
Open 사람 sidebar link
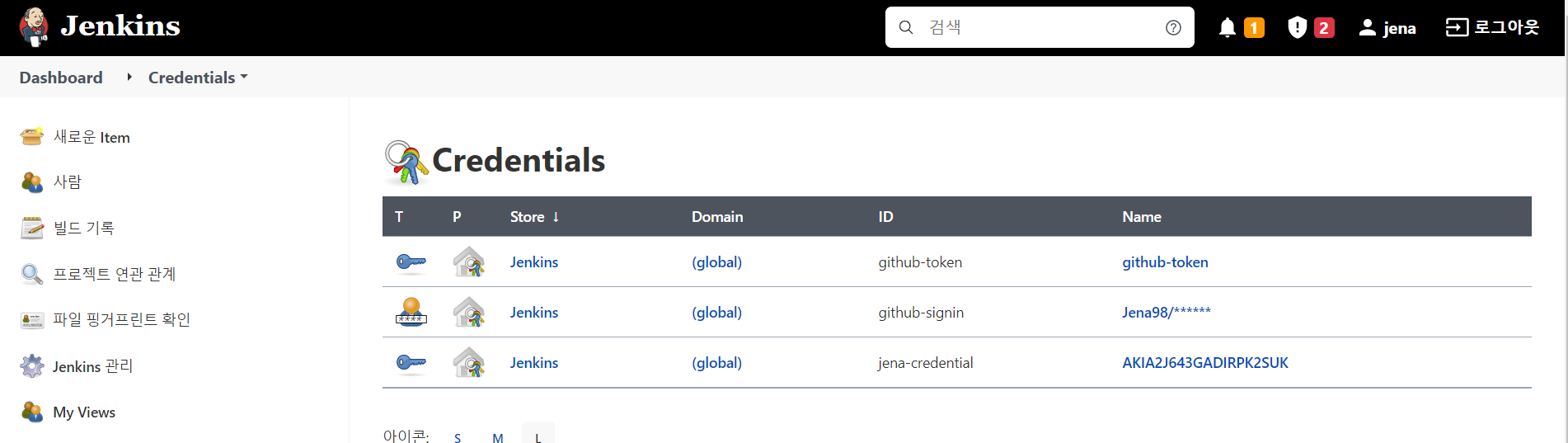pos(68,181)
